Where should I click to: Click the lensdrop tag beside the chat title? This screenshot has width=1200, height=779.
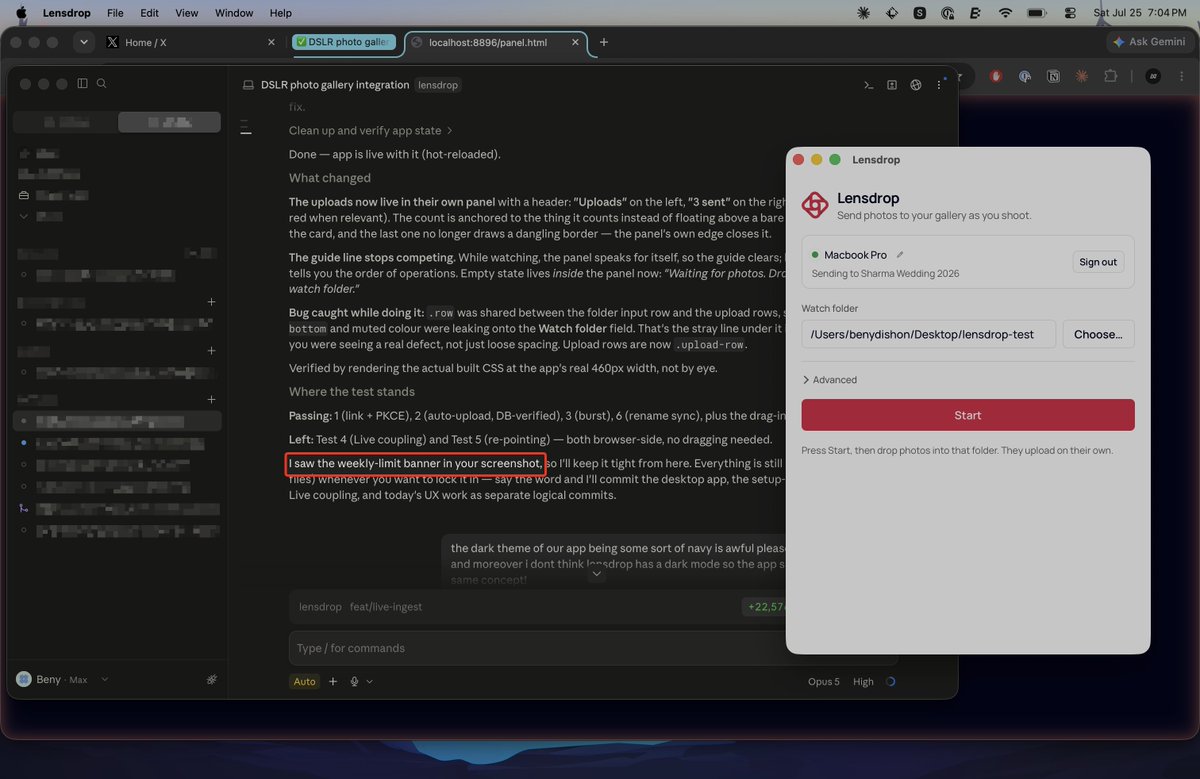point(438,85)
